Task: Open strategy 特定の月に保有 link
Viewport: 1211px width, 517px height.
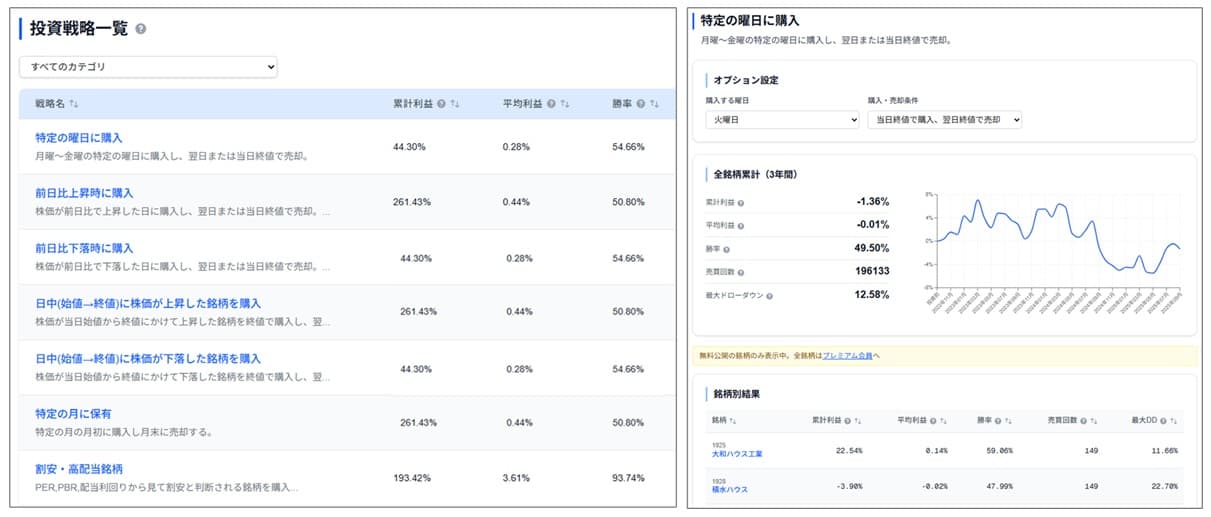Action: (x=73, y=413)
